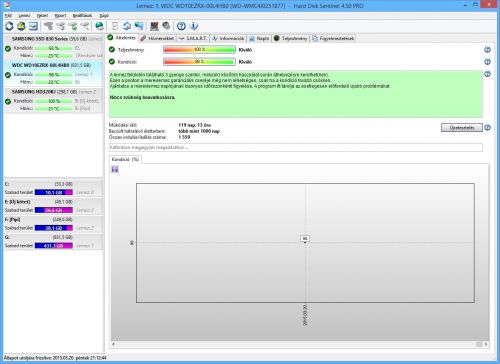Click the Teljesítmény 100% gradient bar
Viewport: 500px width, 364px height.
click(199, 50)
